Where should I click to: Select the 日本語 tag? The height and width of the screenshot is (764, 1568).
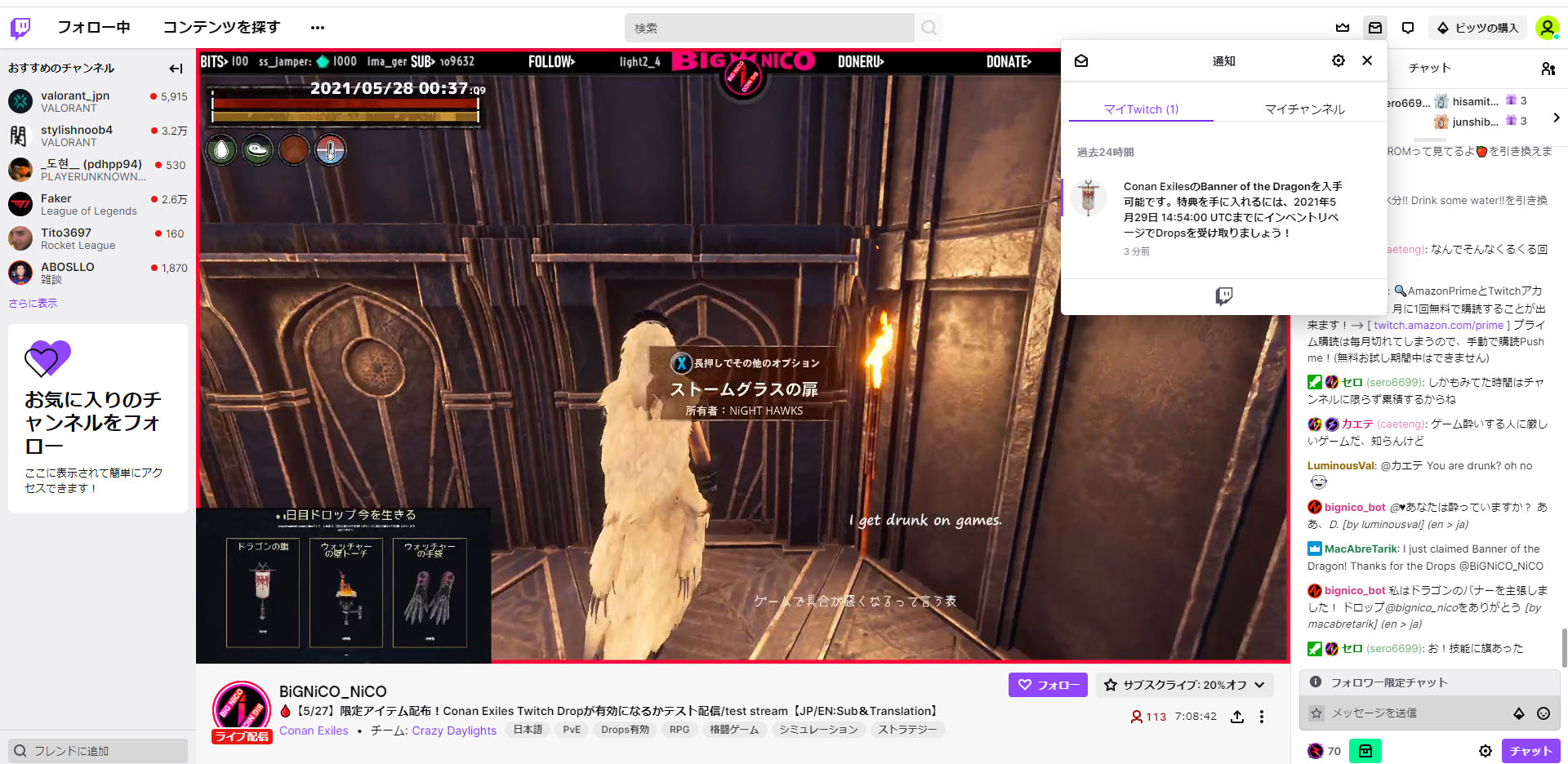click(528, 730)
